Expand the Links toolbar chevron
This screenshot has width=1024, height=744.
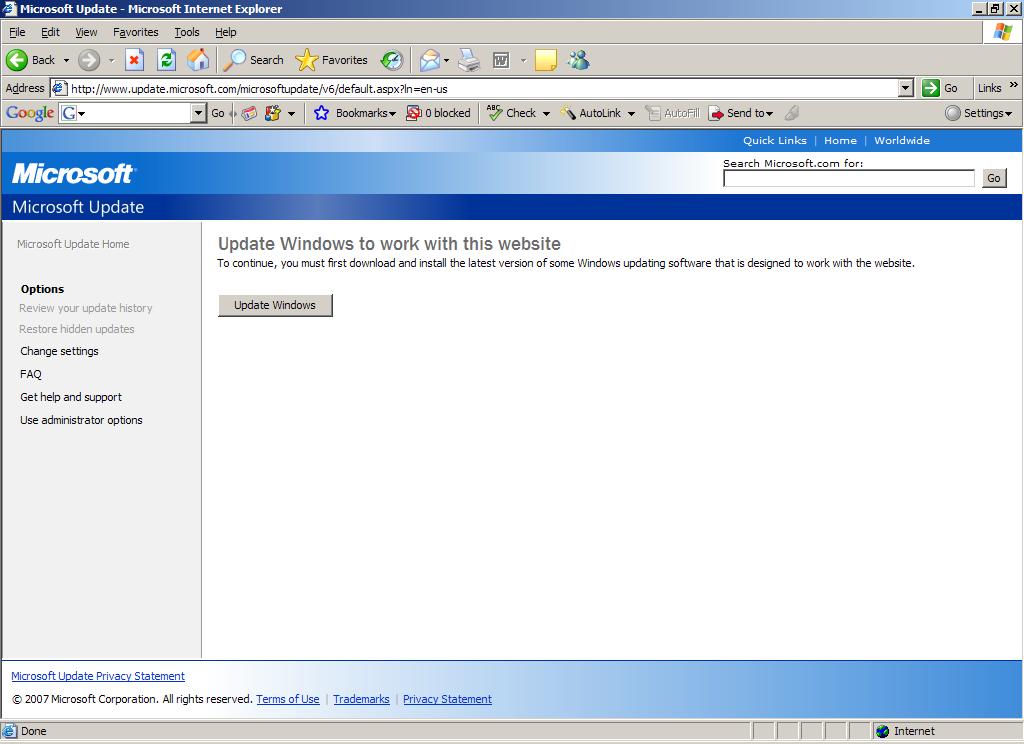pyautogui.click(x=1014, y=85)
